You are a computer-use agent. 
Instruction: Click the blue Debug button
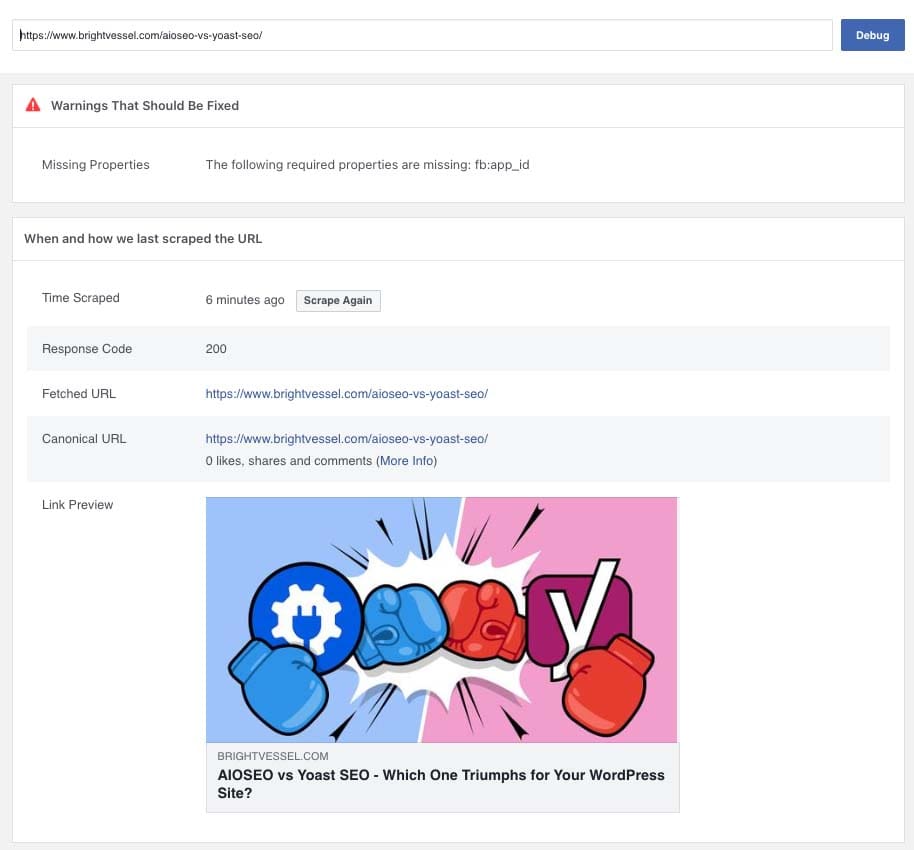coord(872,35)
